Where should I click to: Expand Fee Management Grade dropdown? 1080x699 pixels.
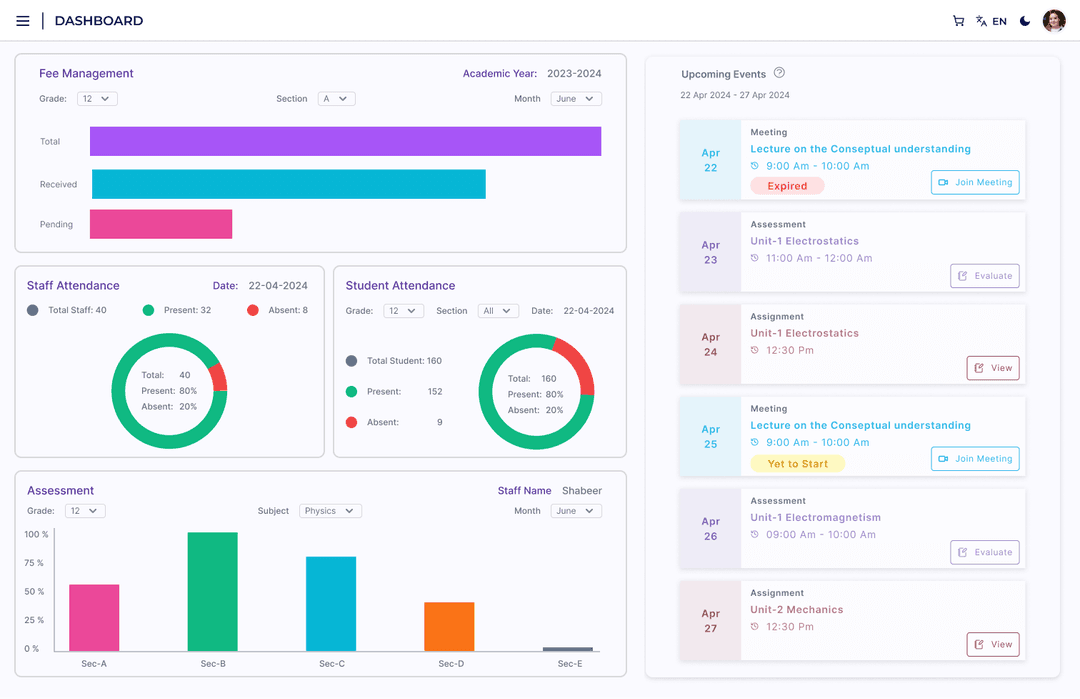point(97,99)
